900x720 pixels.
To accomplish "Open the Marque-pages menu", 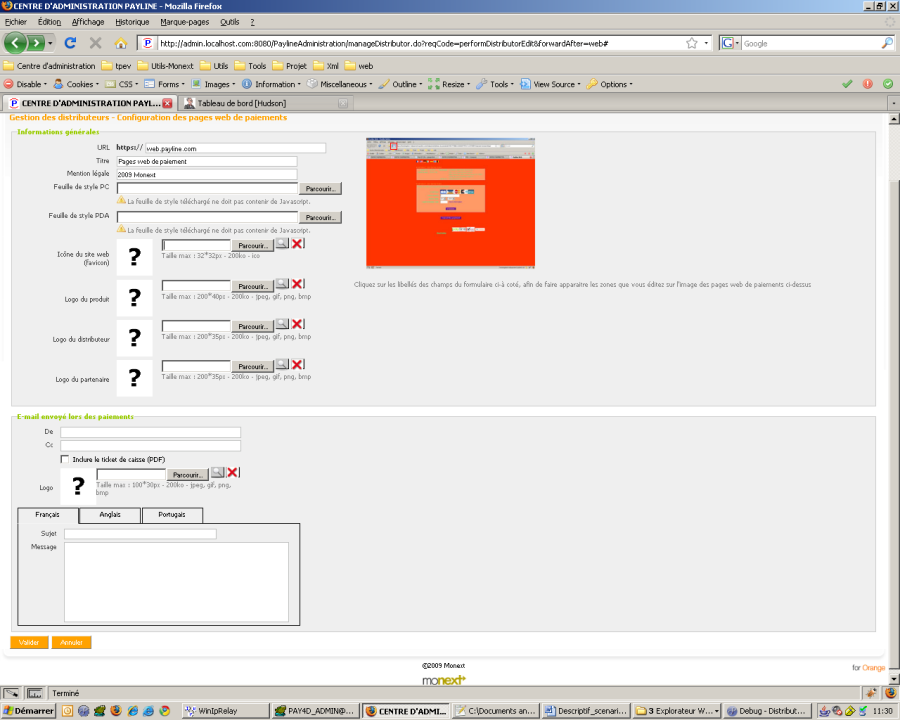I will pos(184,22).
